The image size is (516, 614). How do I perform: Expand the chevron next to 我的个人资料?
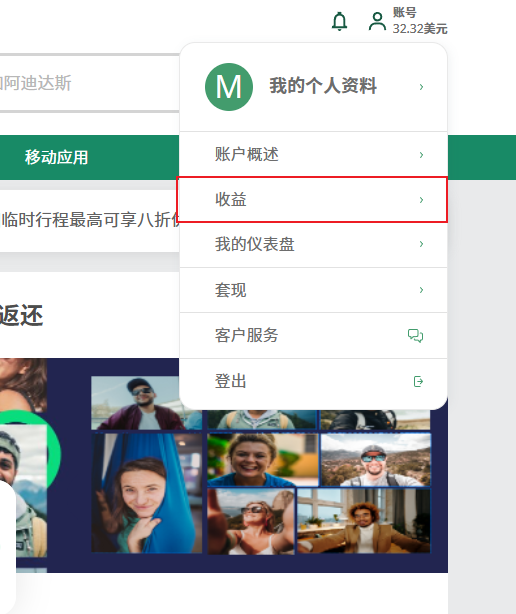pos(421,87)
